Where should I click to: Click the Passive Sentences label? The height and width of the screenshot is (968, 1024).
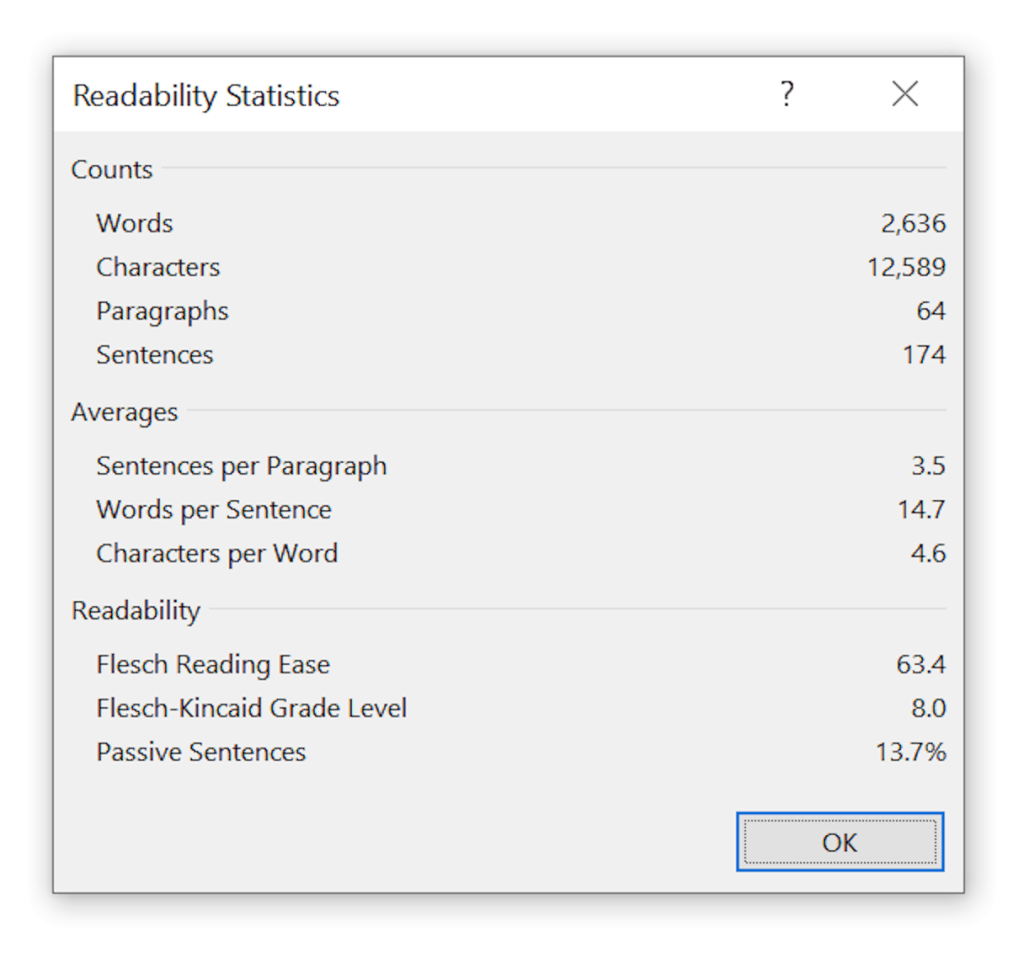pyautogui.click(x=201, y=752)
